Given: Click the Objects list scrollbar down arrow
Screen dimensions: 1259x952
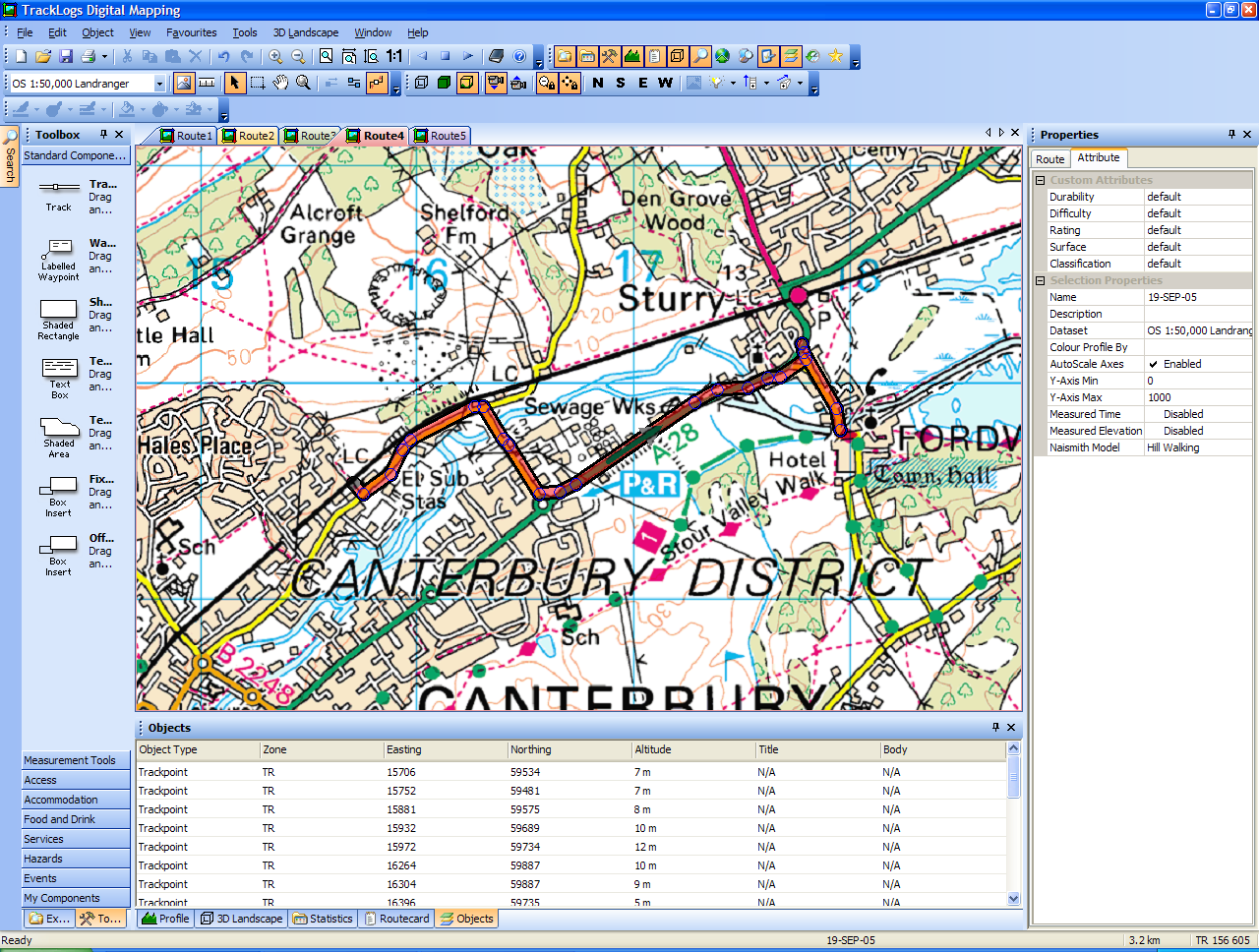Looking at the screenshot, I should [x=1014, y=899].
